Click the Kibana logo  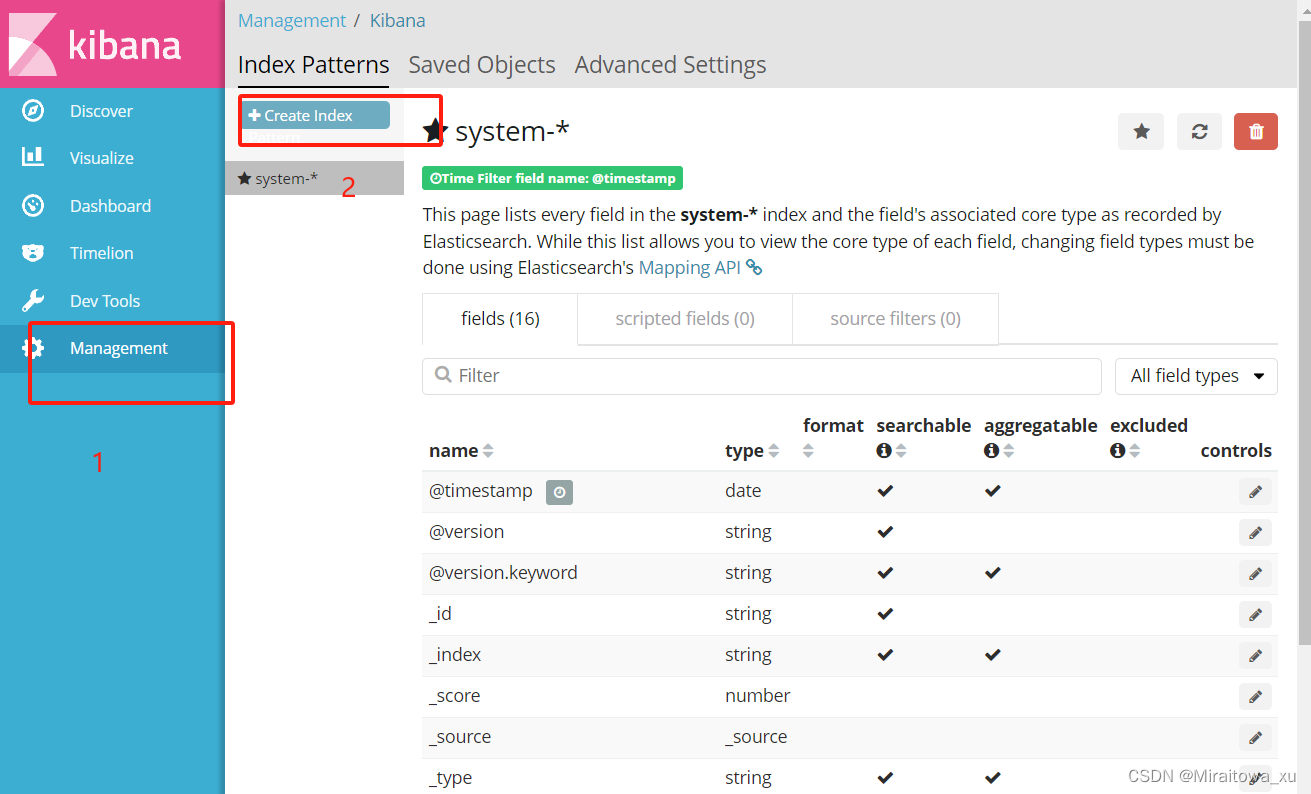tap(112, 44)
